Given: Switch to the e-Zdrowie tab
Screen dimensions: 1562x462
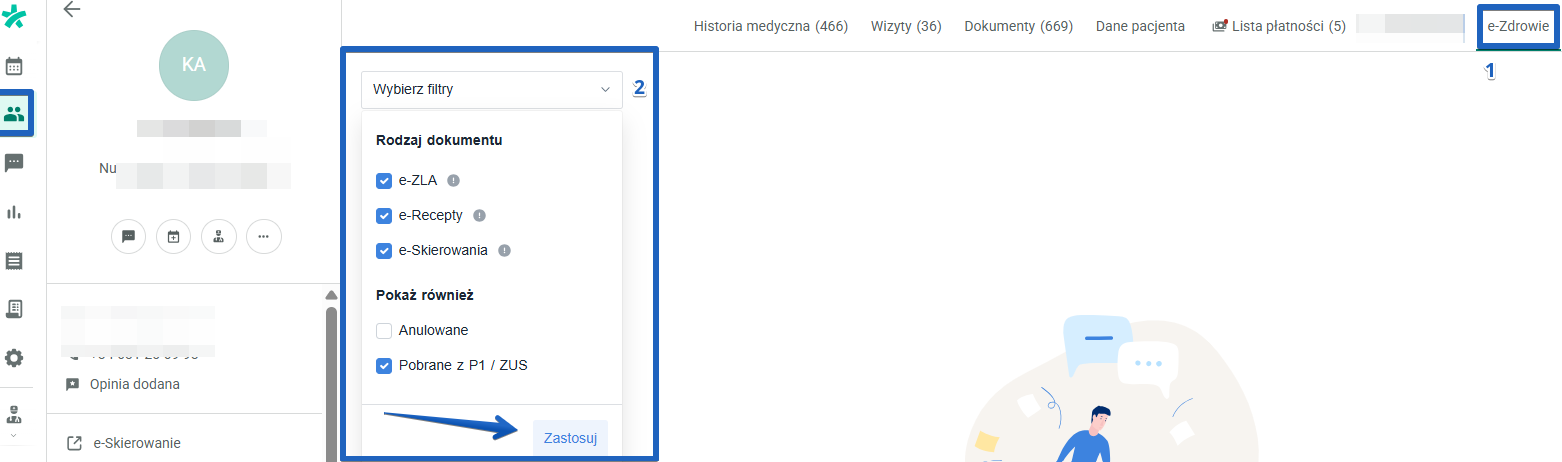Looking at the screenshot, I should [x=1519, y=26].
